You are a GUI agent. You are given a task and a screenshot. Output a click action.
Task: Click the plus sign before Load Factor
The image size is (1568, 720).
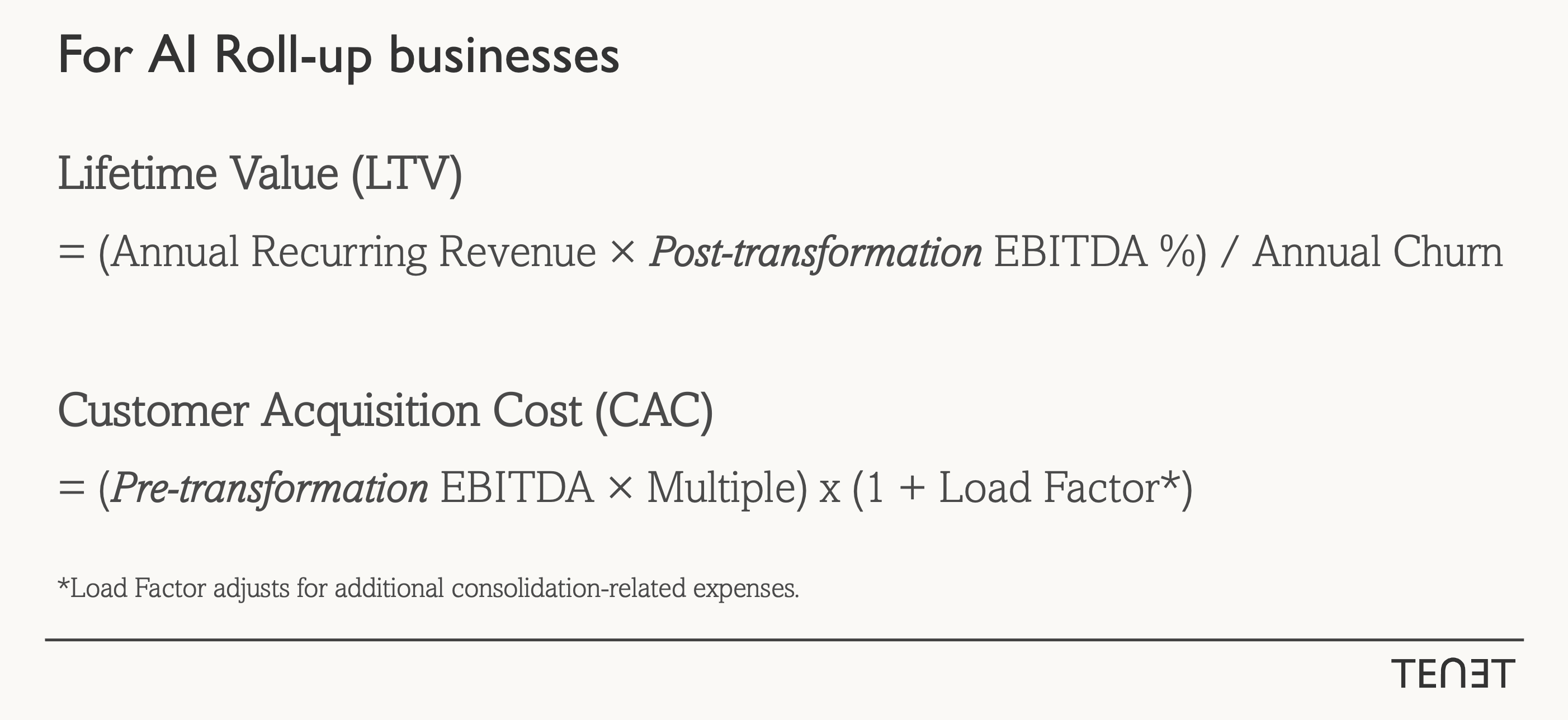912,489
